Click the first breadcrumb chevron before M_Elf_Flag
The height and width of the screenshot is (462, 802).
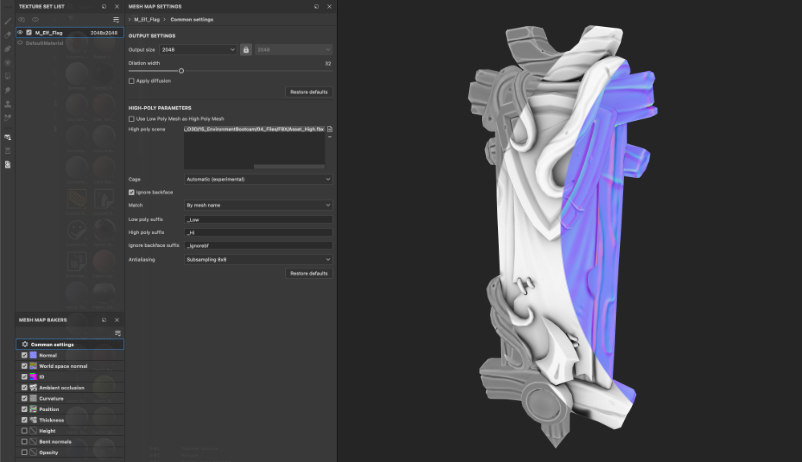tap(129, 19)
